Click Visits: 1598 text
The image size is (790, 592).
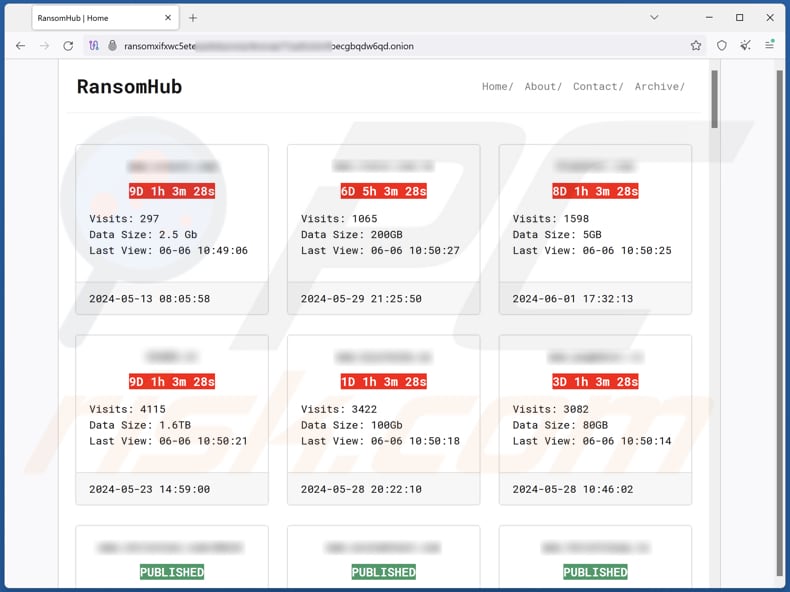(551, 219)
